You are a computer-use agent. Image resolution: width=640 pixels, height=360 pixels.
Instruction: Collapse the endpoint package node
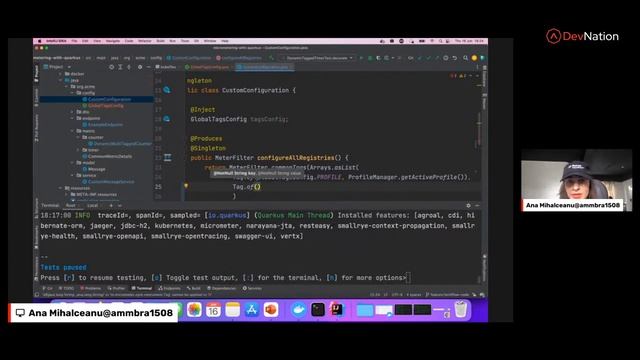point(72,118)
